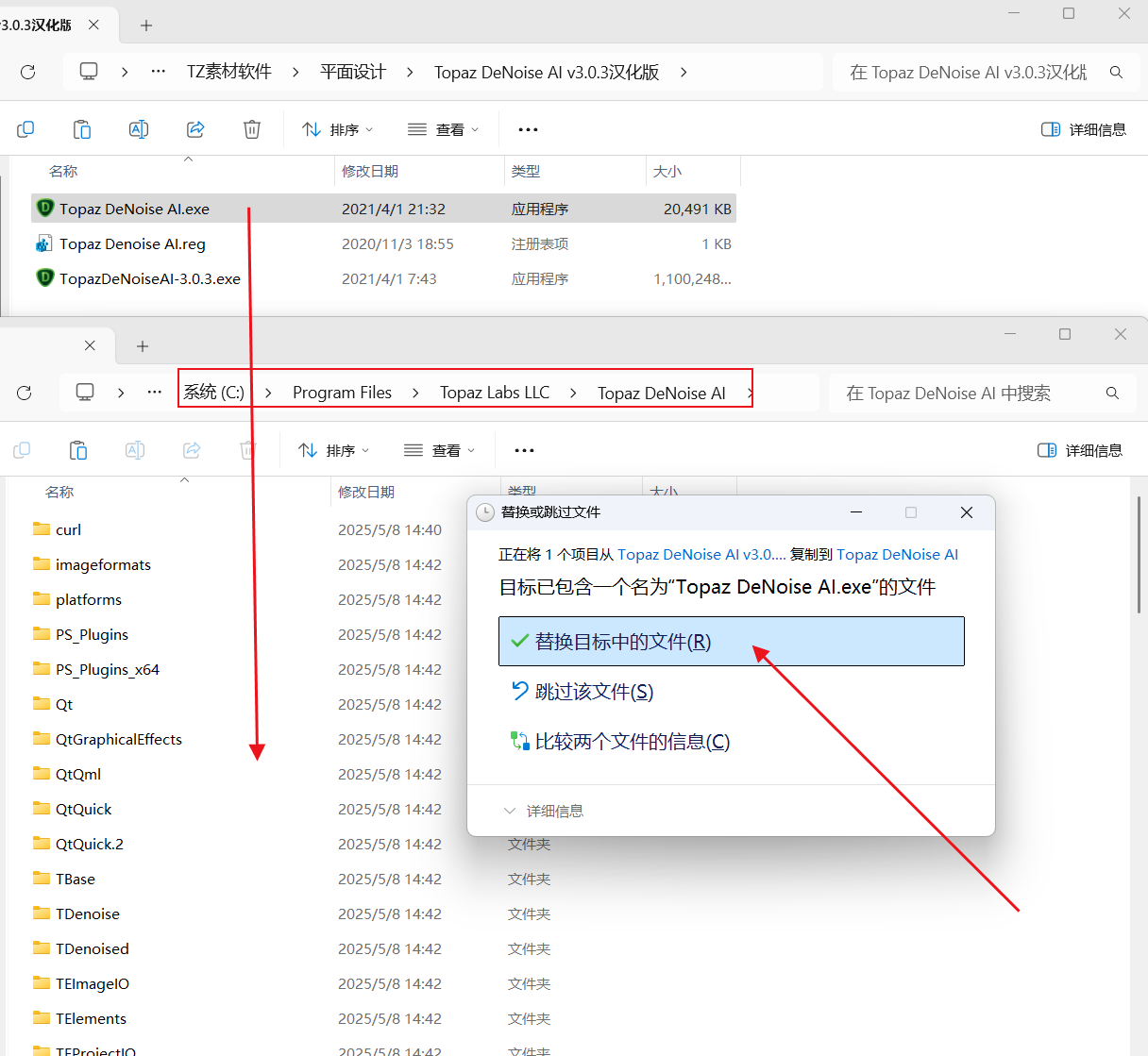This screenshot has height=1056, width=1148.
Task: Click the PC icon in bottom address bar
Action: [85, 393]
